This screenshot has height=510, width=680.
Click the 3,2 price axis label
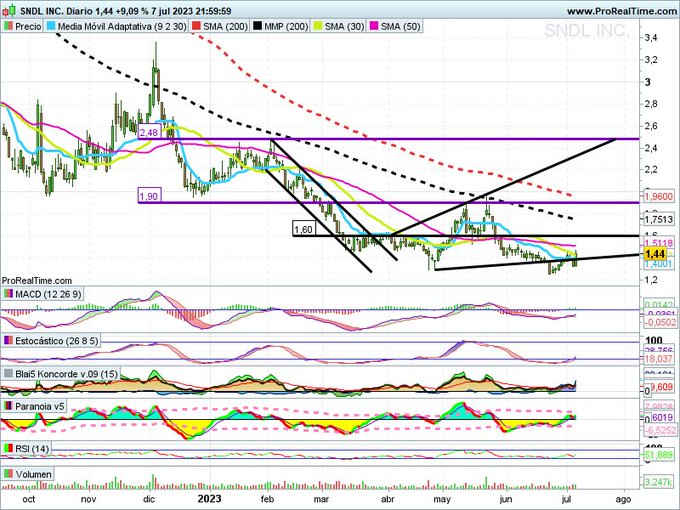click(651, 59)
